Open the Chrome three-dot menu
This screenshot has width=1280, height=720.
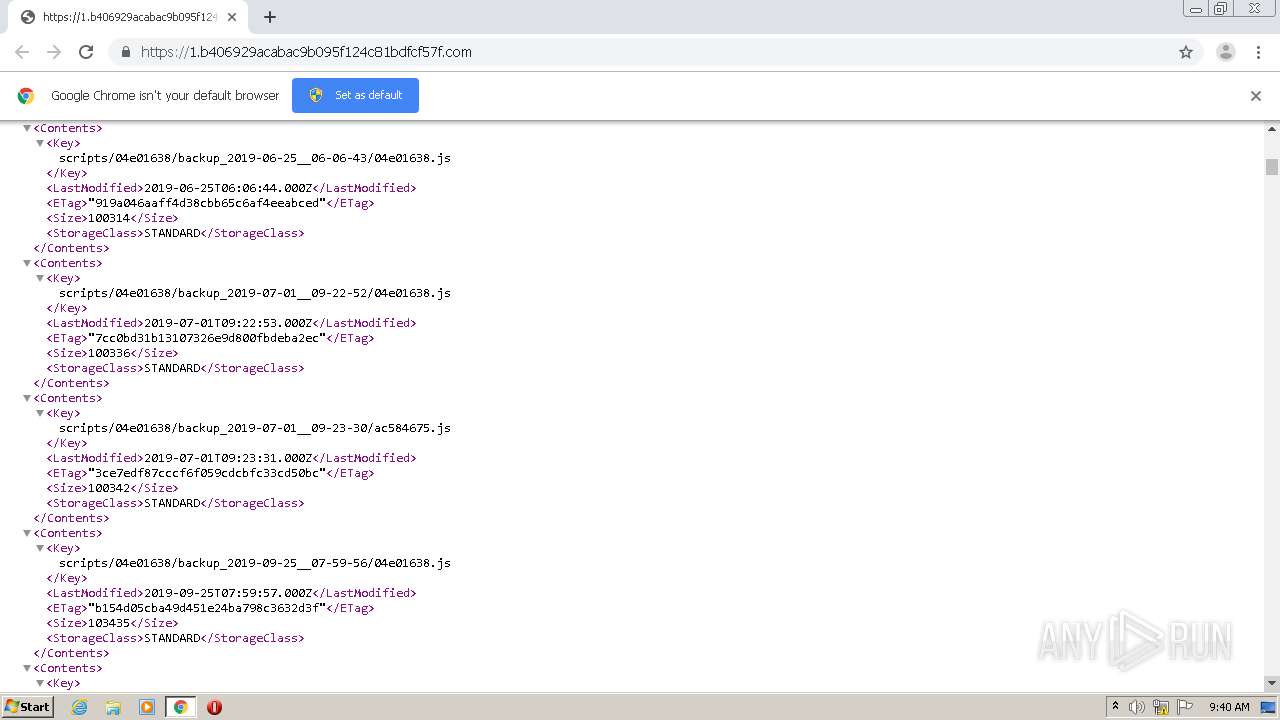coord(1258,52)
